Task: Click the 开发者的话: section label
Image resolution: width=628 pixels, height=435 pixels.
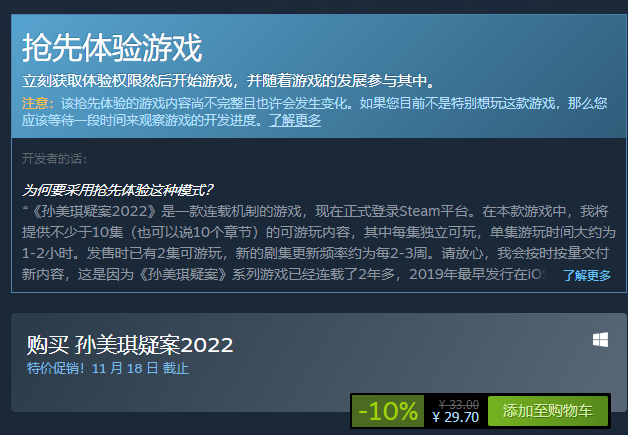Action: (54, 159)
